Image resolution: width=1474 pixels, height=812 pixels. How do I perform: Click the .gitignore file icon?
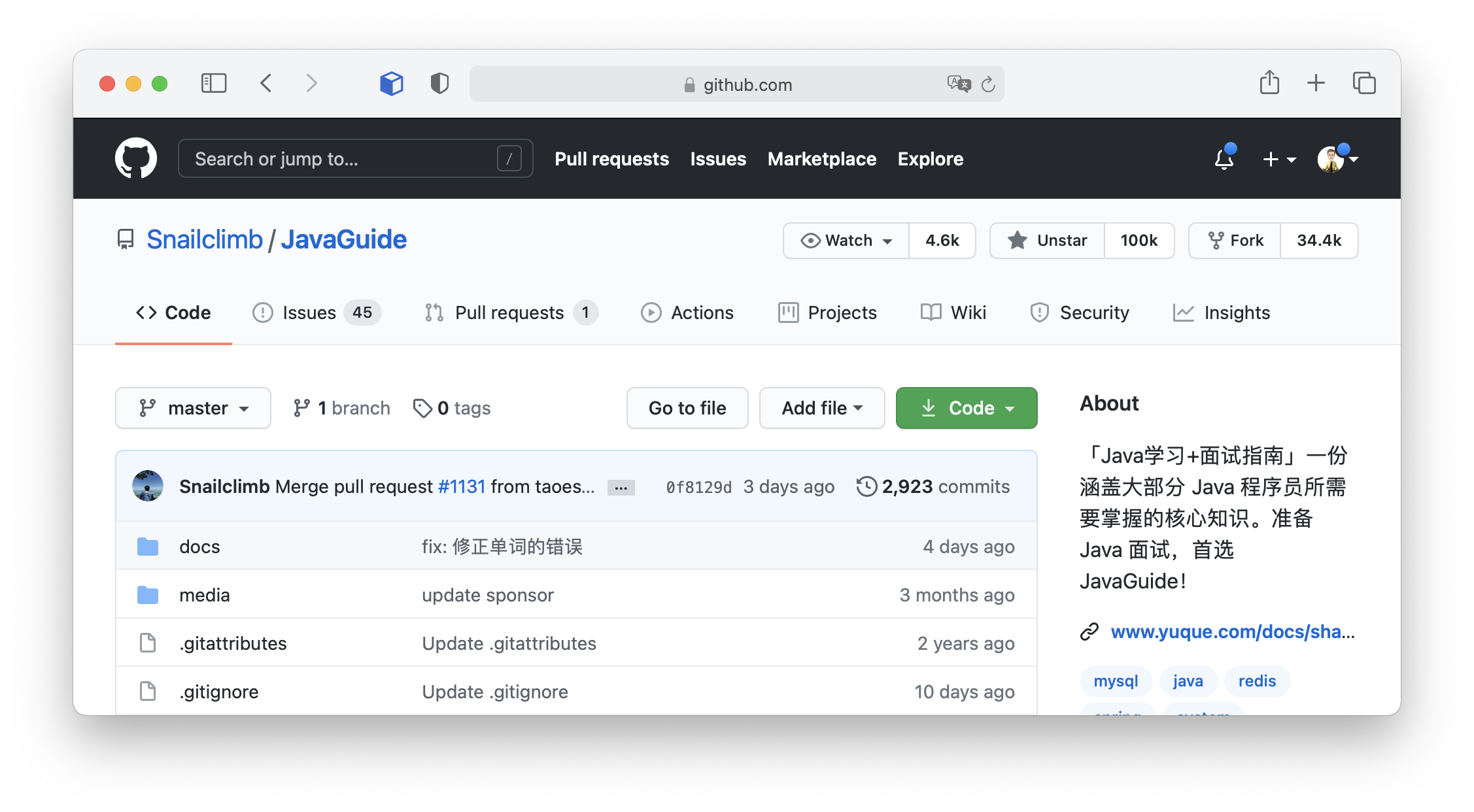click(x=148, y=691)
